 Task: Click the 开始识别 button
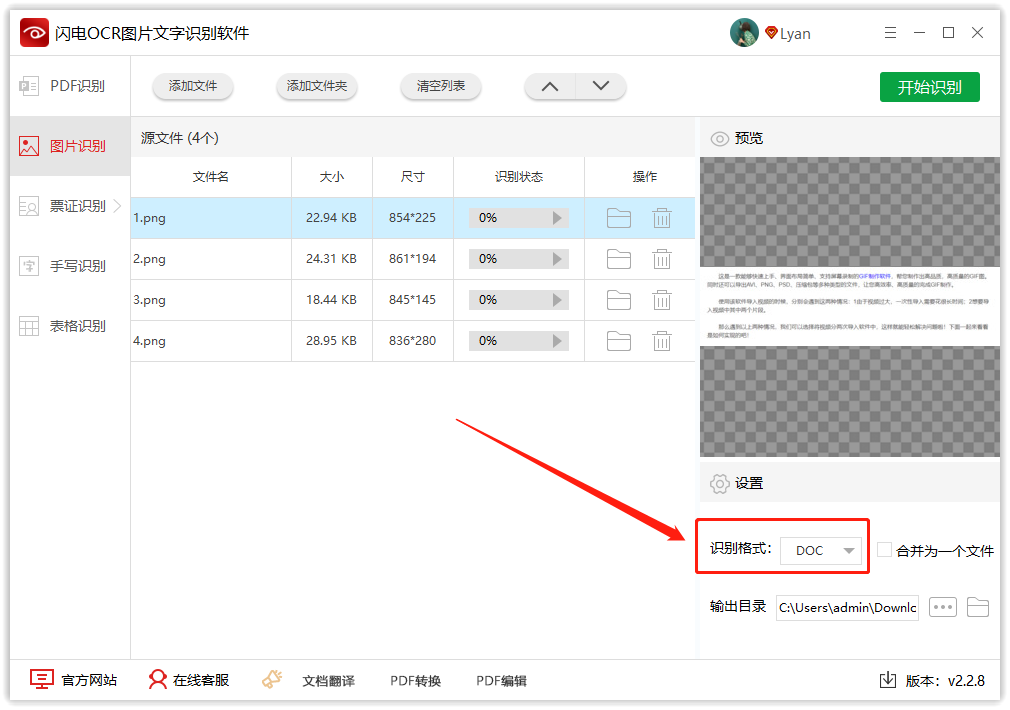[x=930, y=87]
